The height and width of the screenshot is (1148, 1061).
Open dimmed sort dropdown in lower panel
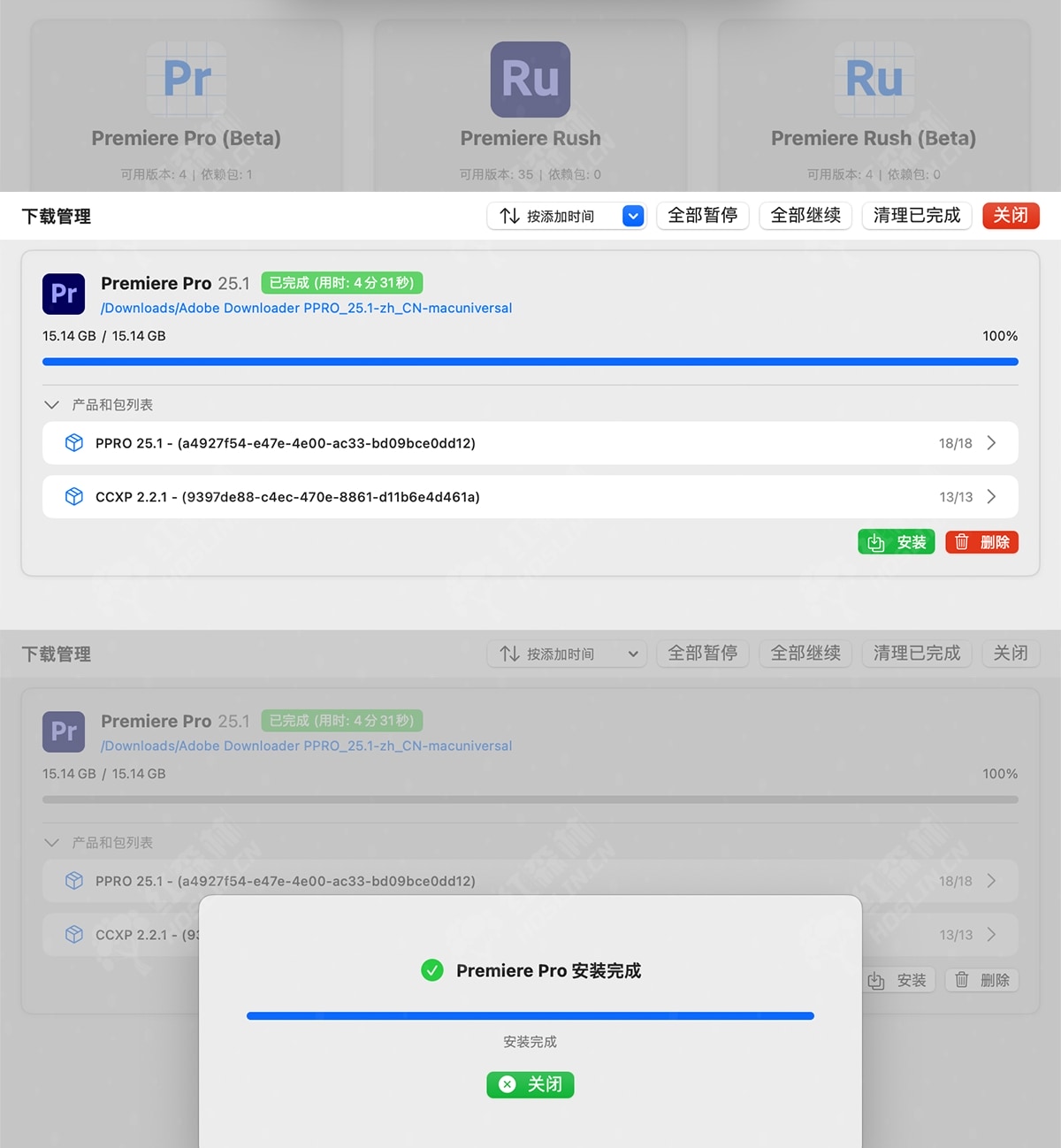[x=567, y=654]
